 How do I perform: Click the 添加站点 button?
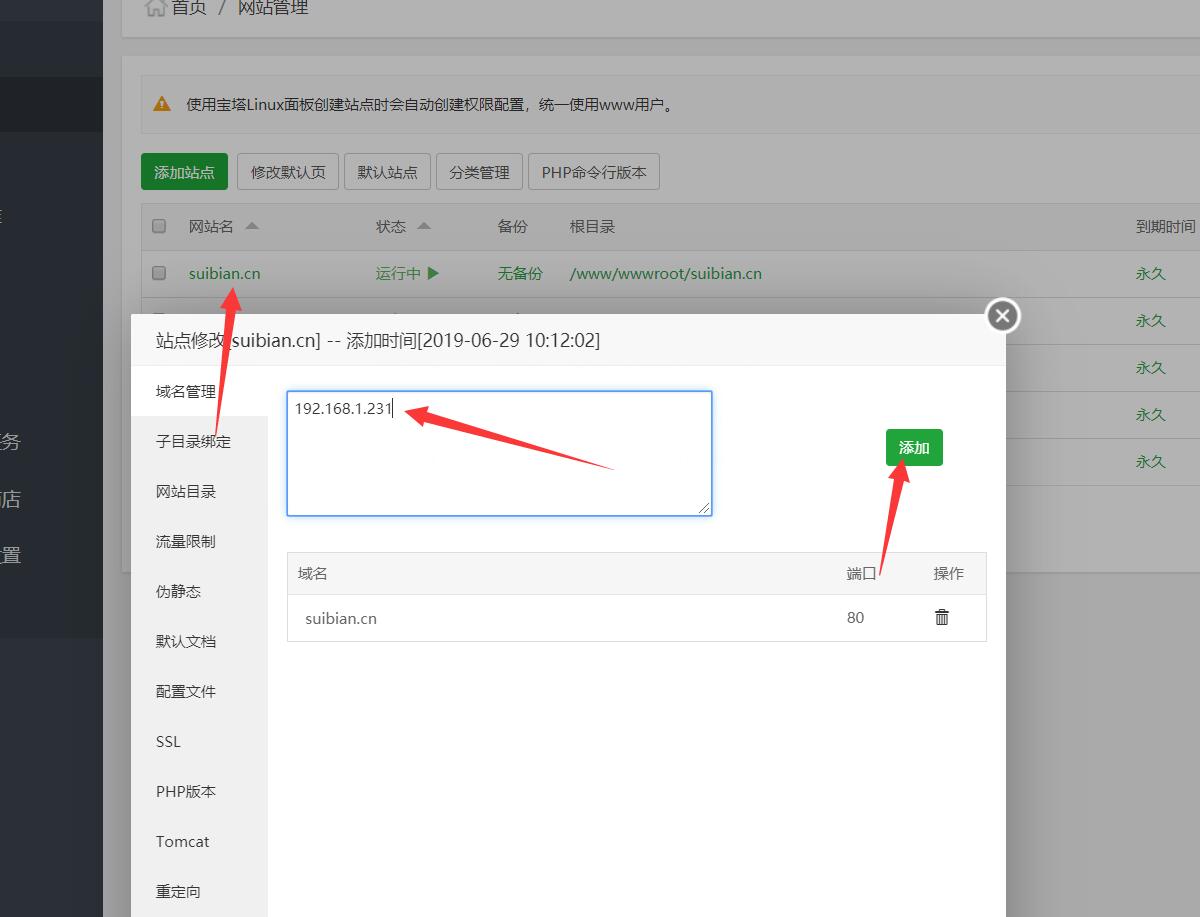184,172
